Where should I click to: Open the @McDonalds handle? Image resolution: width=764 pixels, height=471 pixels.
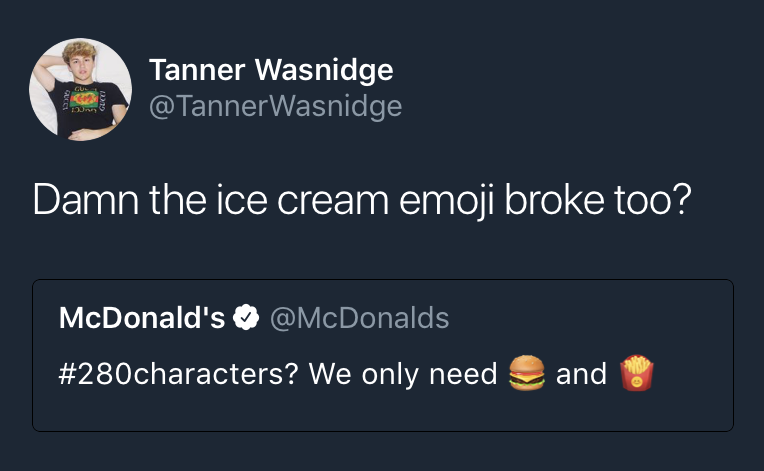(x=360, y=318)
